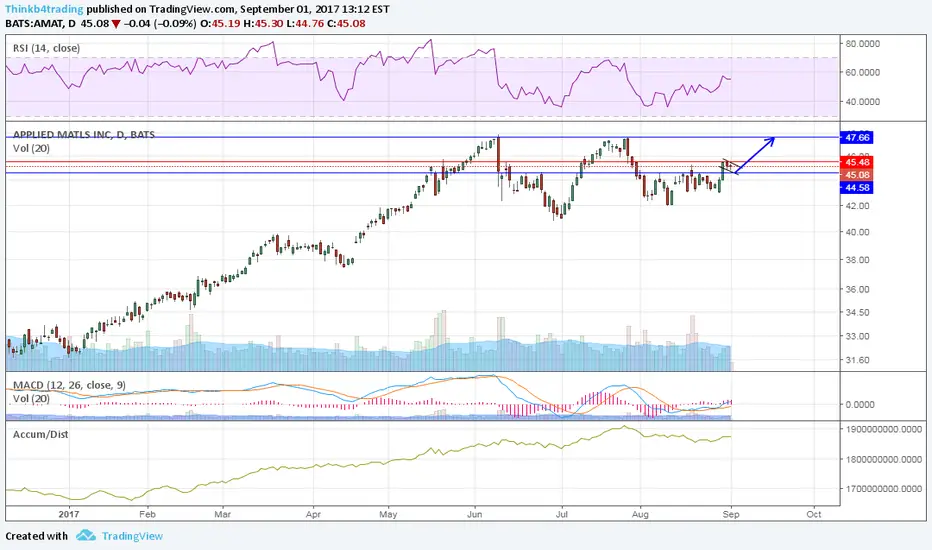Select the APPLIED MATLS INC, D, BATS title

tap(84, 134)
